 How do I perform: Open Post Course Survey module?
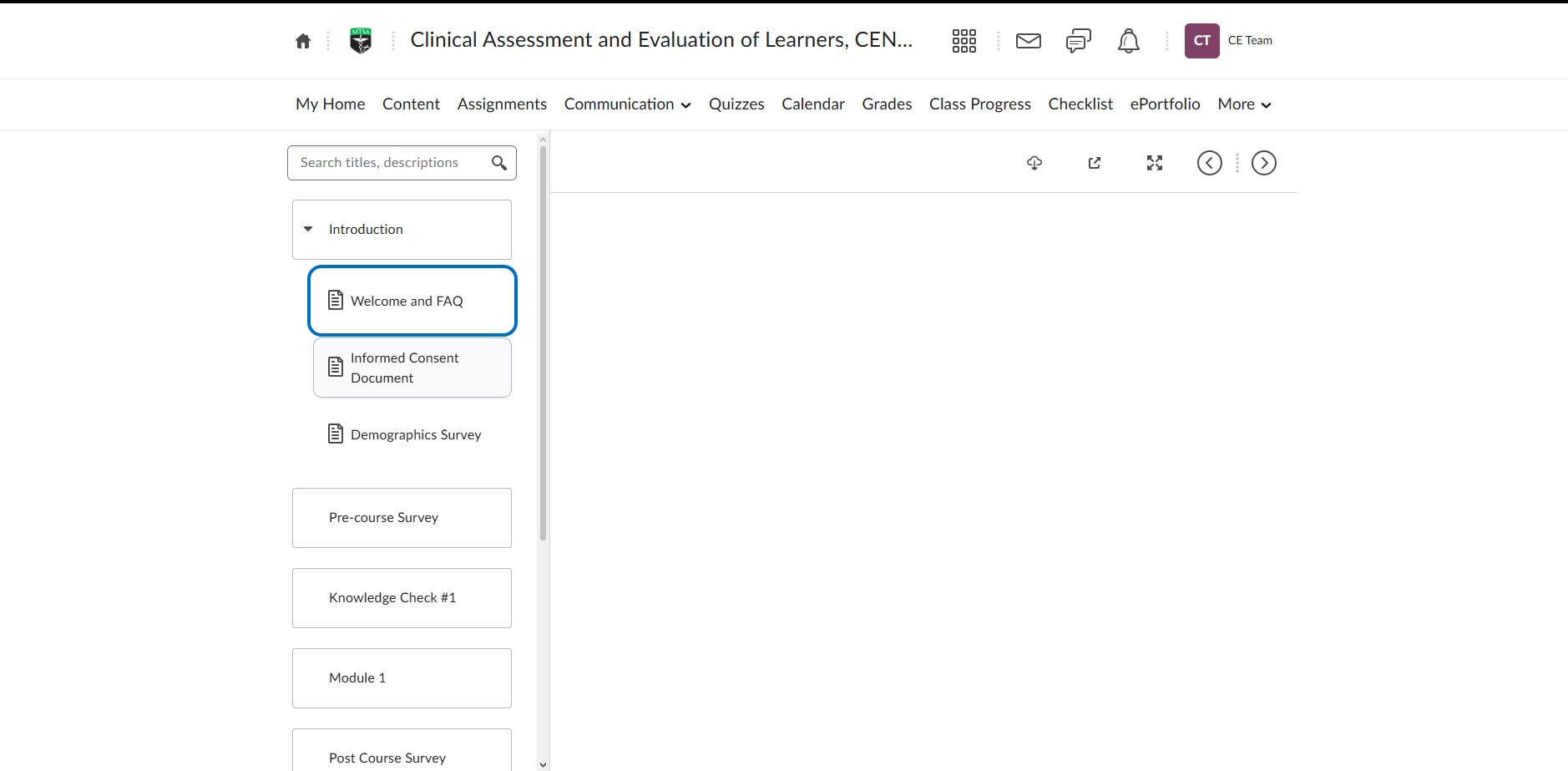coord(402,750)
